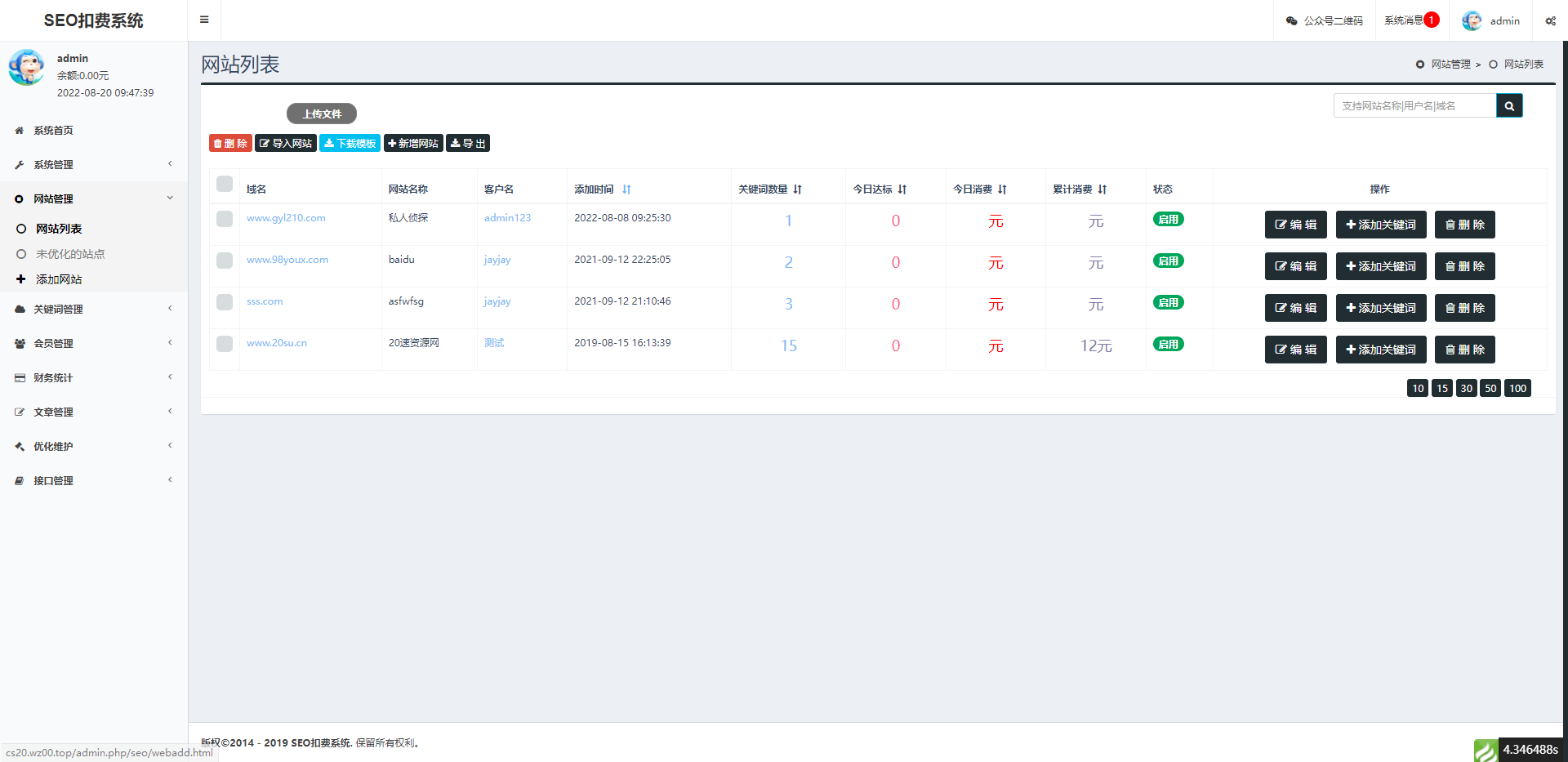The width and height of the screenshot is (1568, 762).
Task: Expand the 优化维护 sidebar menu
Action: tap(94, 446)
